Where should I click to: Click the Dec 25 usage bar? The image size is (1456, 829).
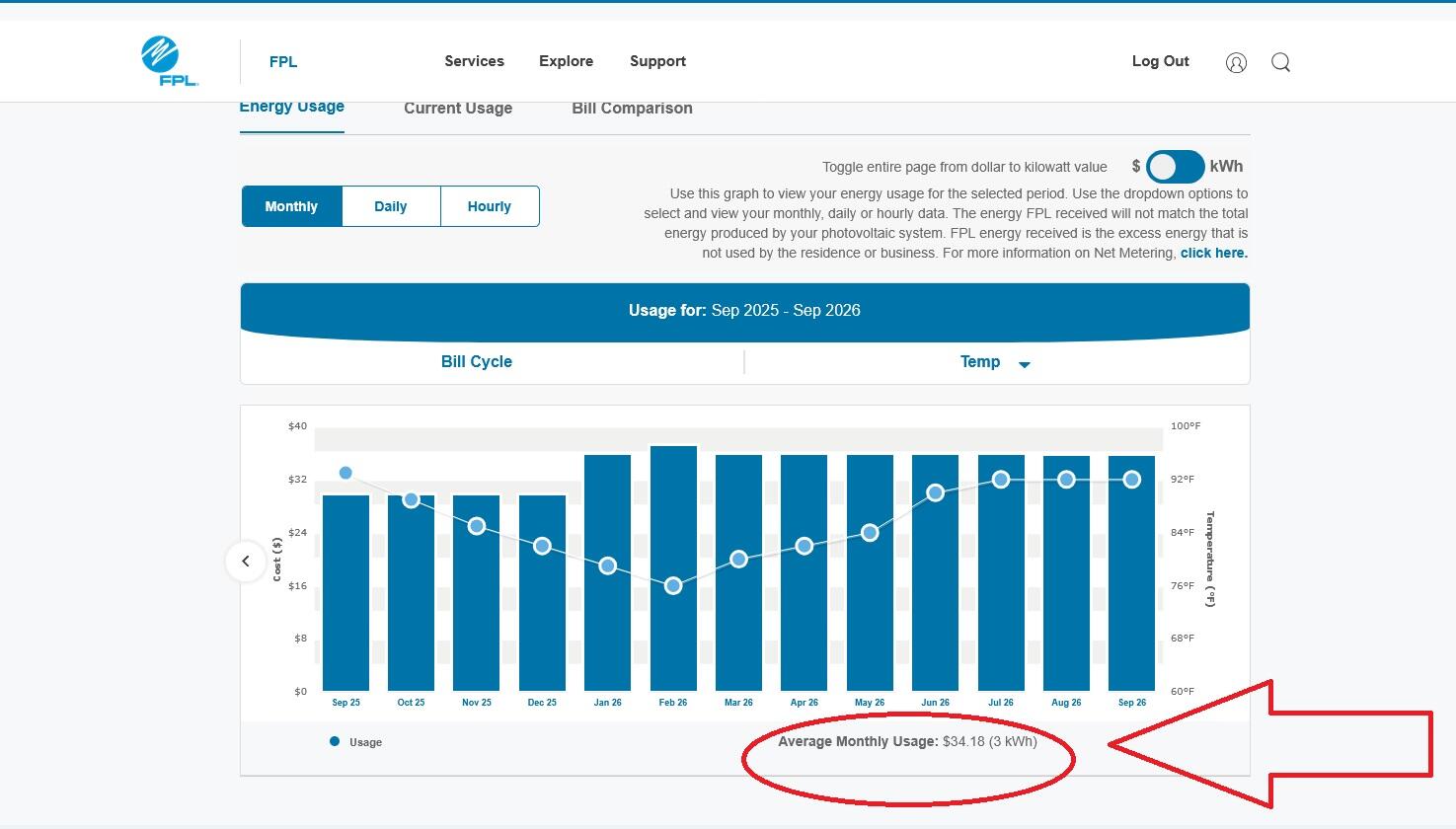pyautogui.click(x=542, y=592)
